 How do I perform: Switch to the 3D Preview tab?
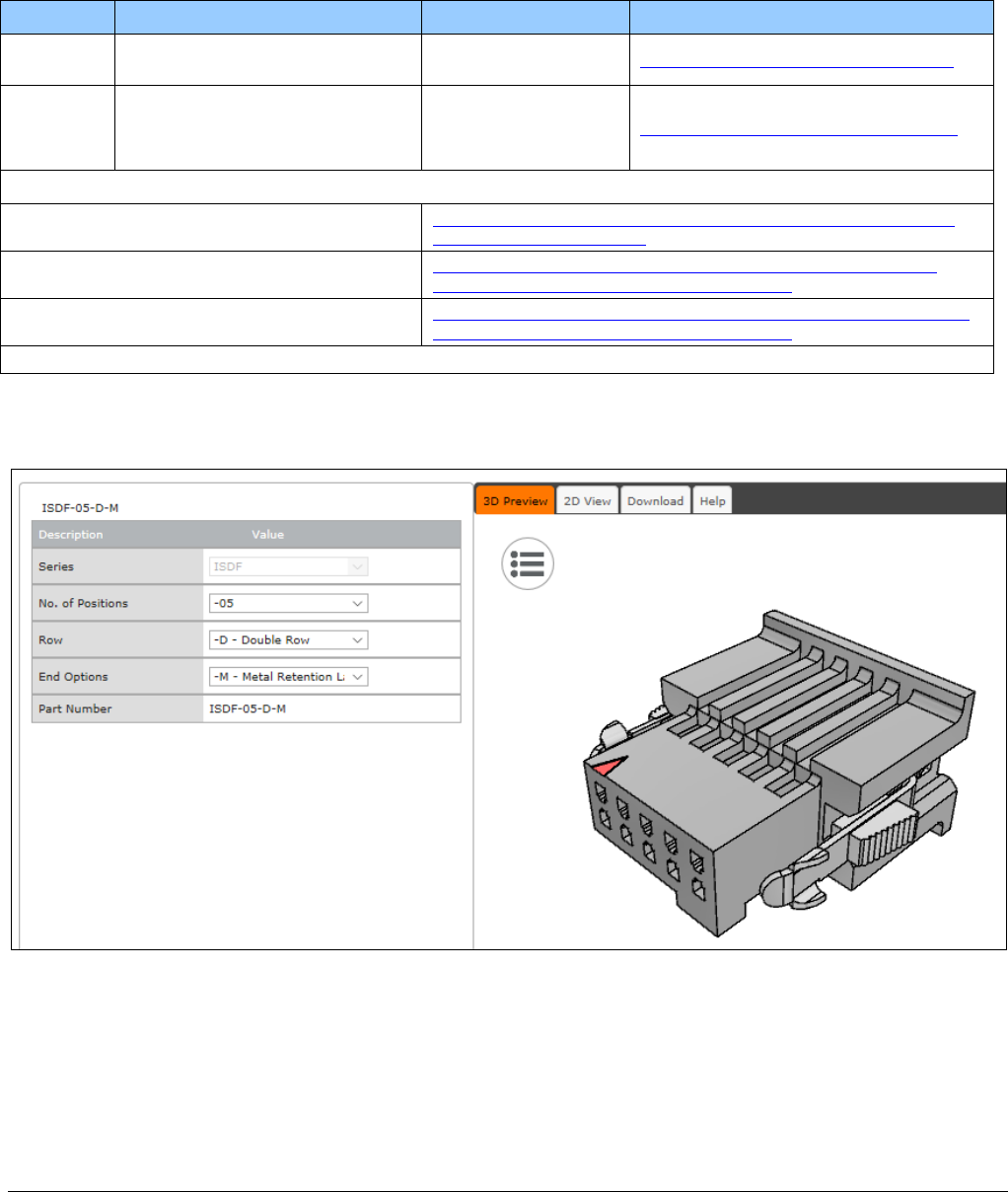[515, 500]
